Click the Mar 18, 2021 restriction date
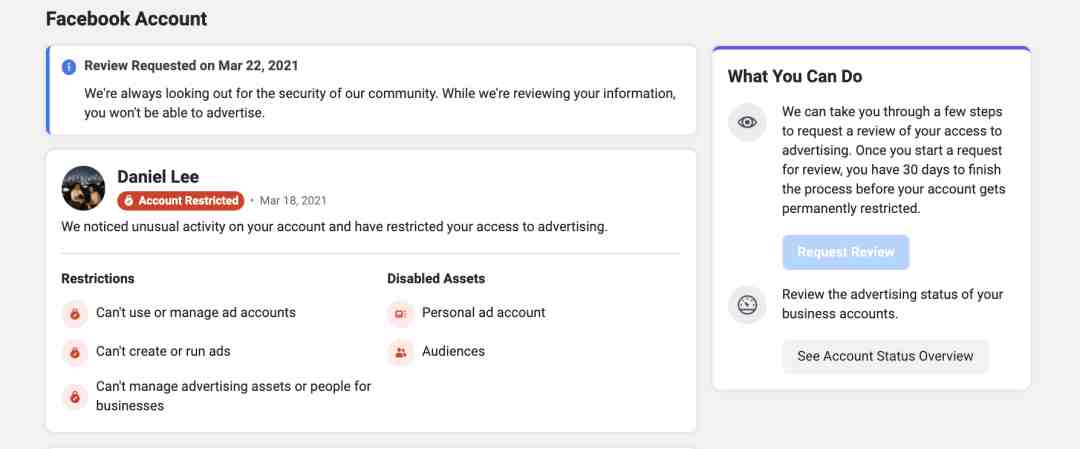The width and height of the screenshot is (1080, 449). [293, 201]
